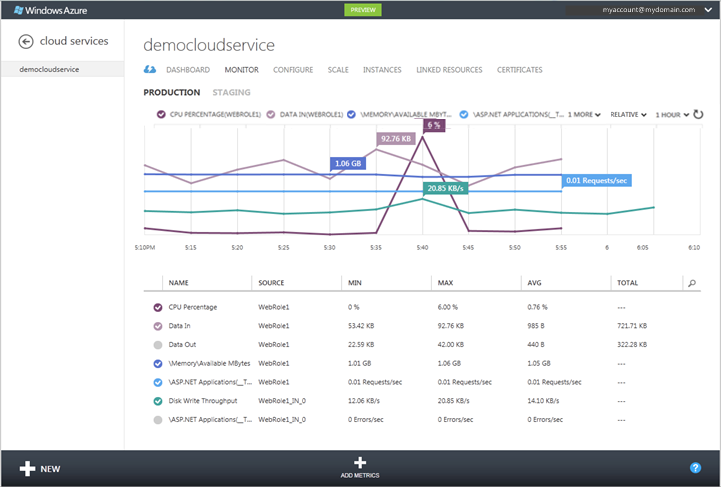Toggle Disk Write Throughput checkbox
This screenshot has height=487, width=721.
coord(158,401)
